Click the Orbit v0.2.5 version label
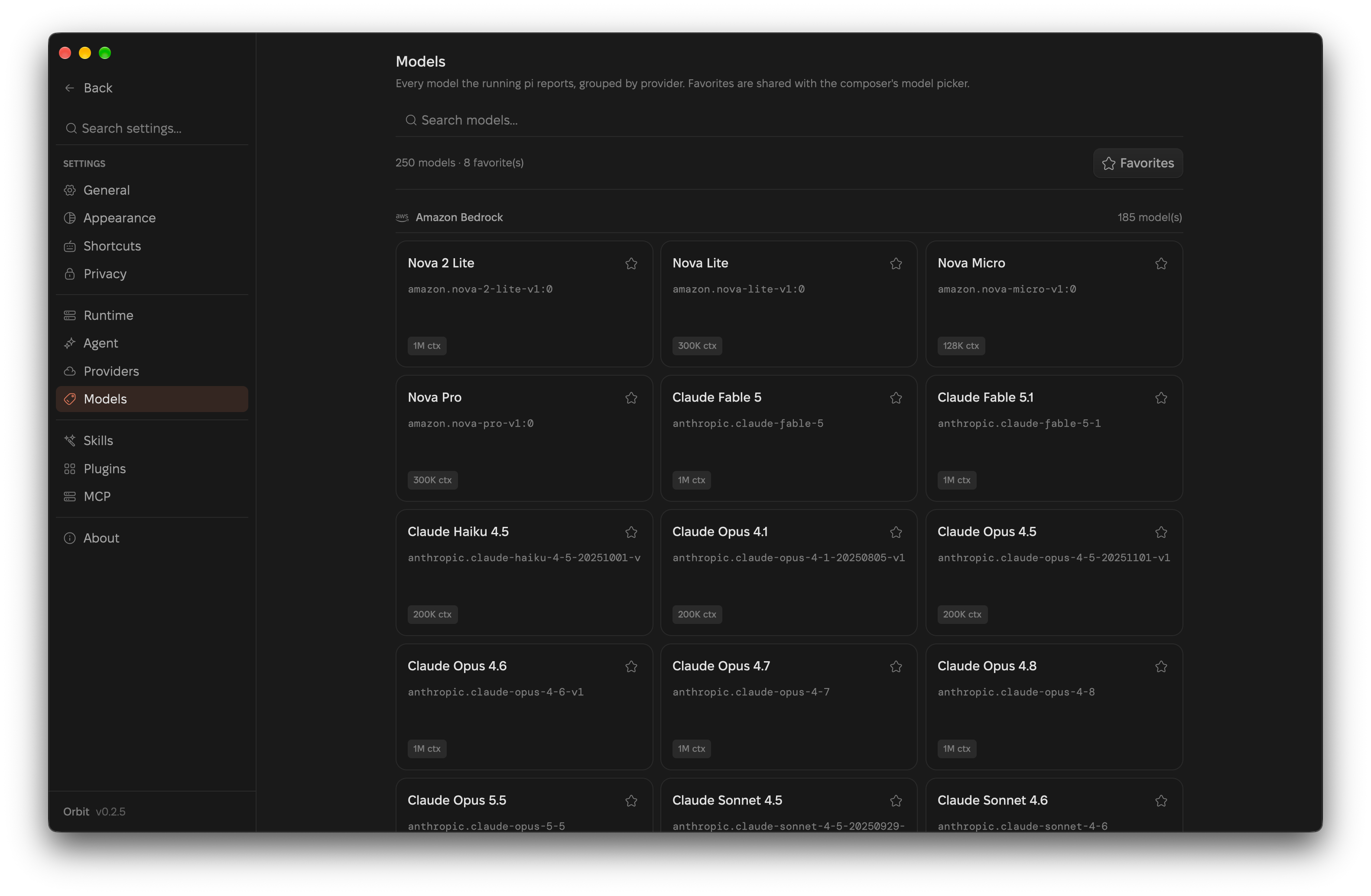Viewport: 1371px width, 896px height. coord(94,812)
